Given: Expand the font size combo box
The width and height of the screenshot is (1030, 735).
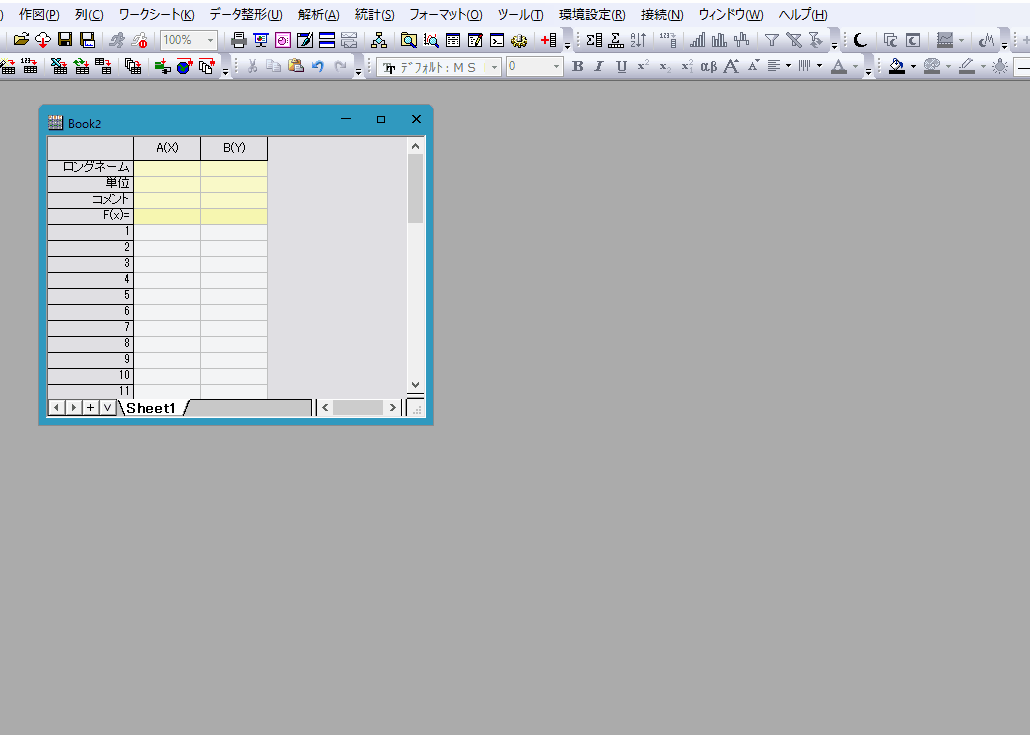Looking at the screenshot, I should pos(556,67).
